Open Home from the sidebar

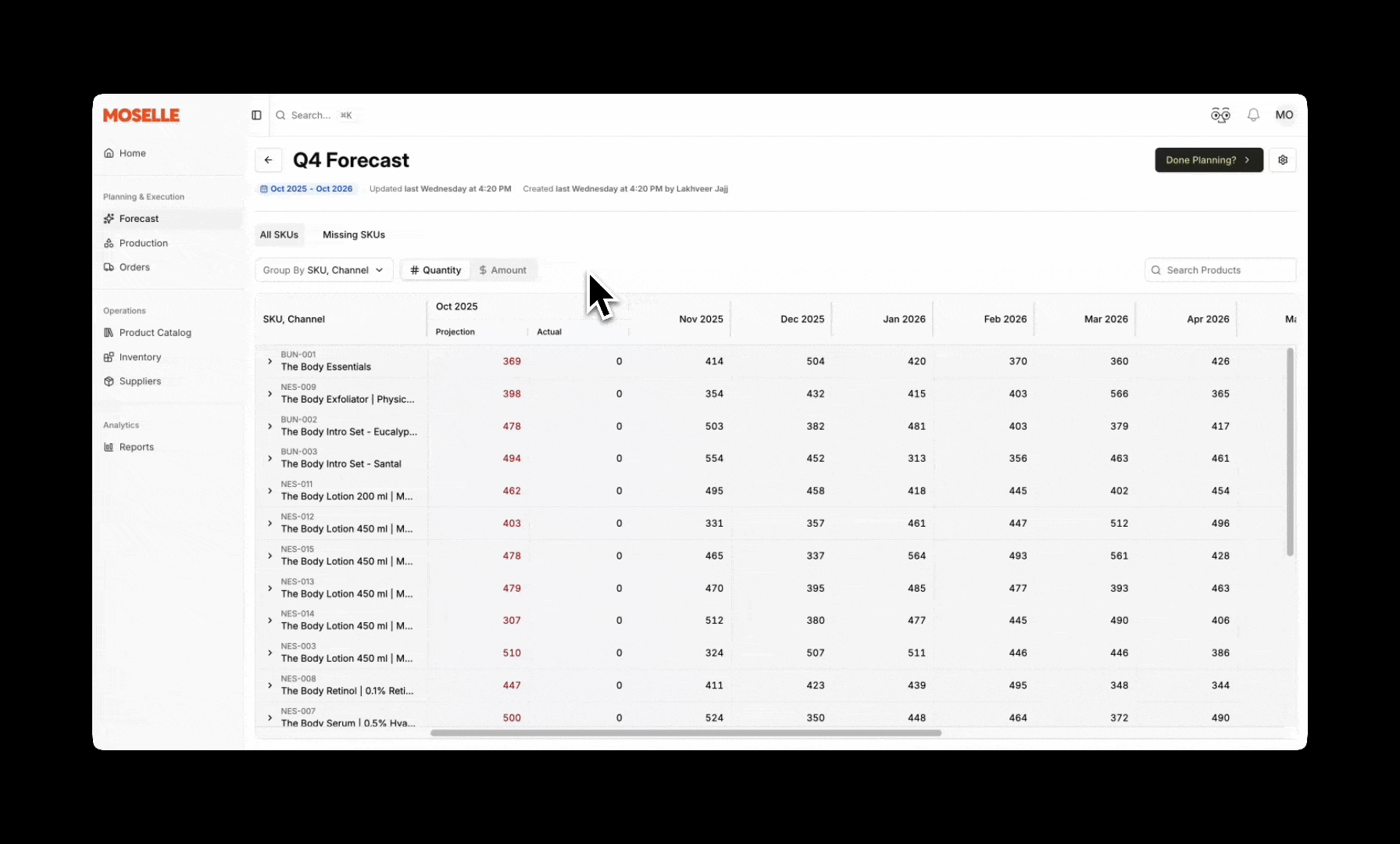[132, 153]
